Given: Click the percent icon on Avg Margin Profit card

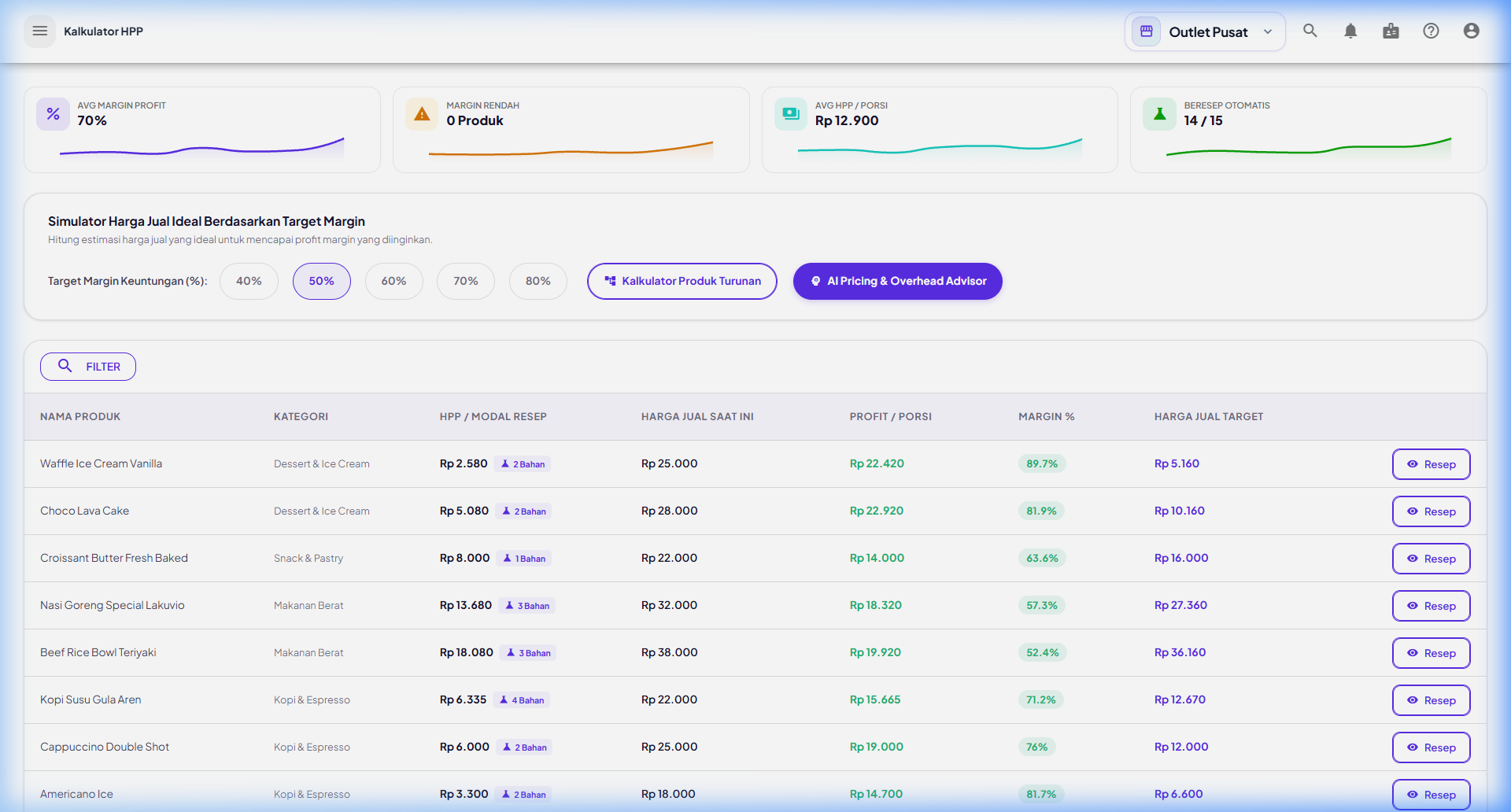Looking at the screenshot, I should (53, 114).
